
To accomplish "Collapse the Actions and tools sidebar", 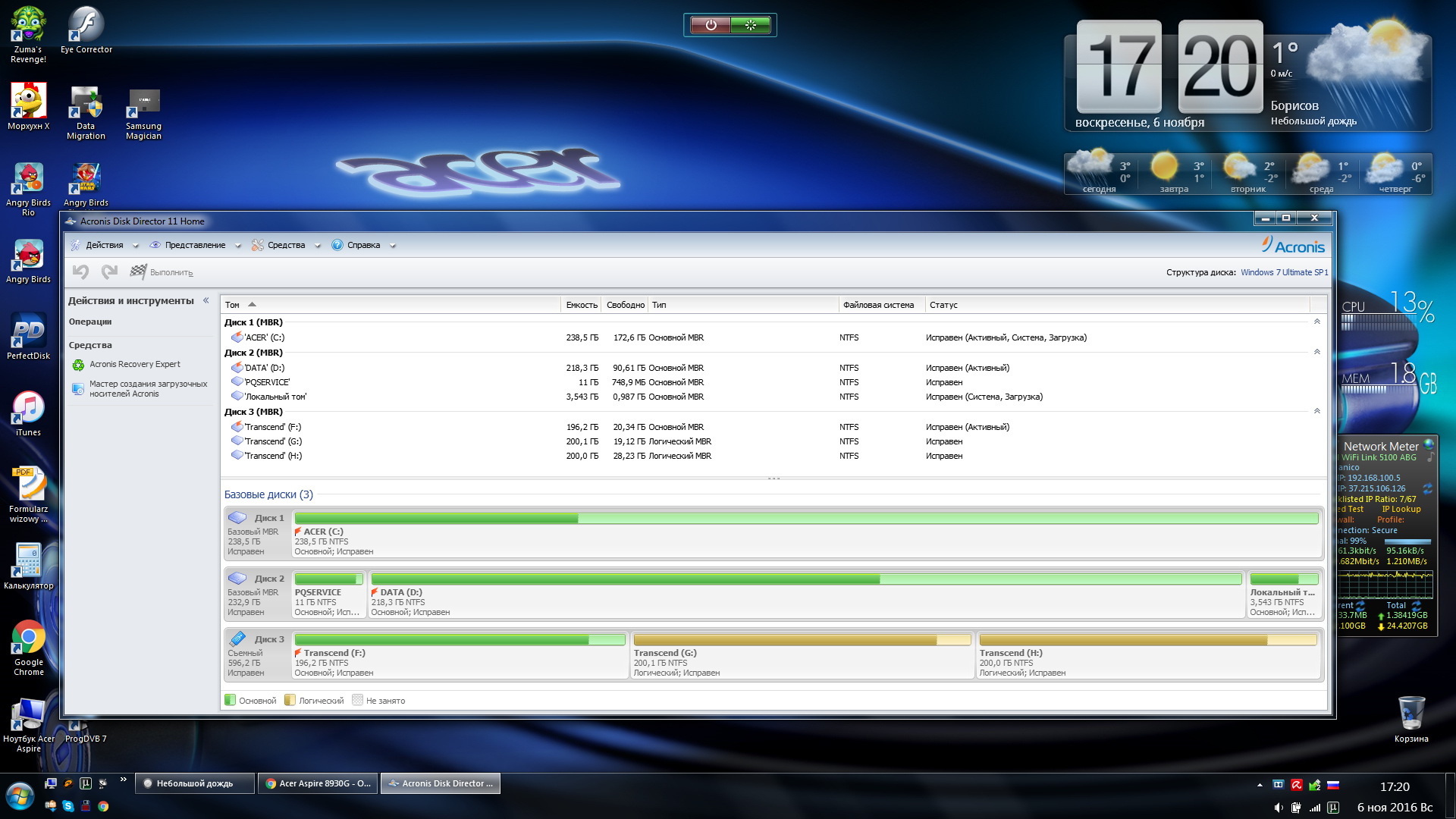I will click(x=206, y=300).
